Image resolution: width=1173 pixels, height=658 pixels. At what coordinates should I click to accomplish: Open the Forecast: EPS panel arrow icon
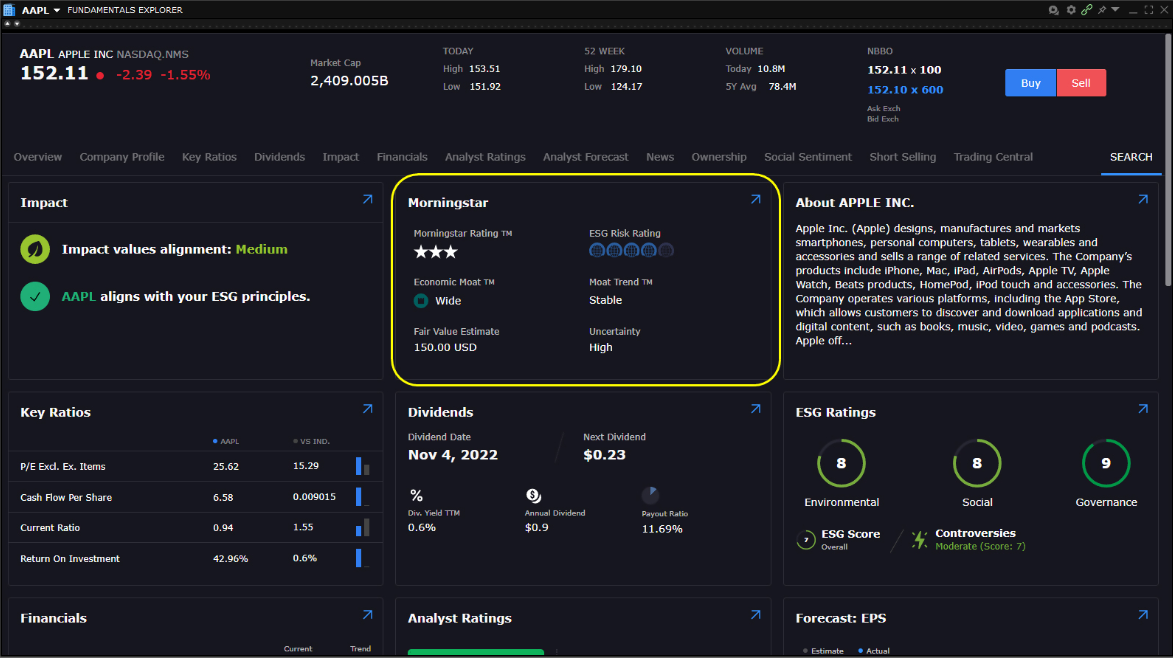[1143, 615]
